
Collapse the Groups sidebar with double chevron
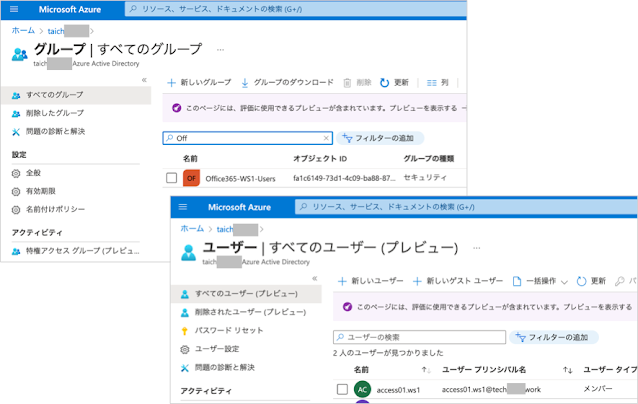point(144,80)
